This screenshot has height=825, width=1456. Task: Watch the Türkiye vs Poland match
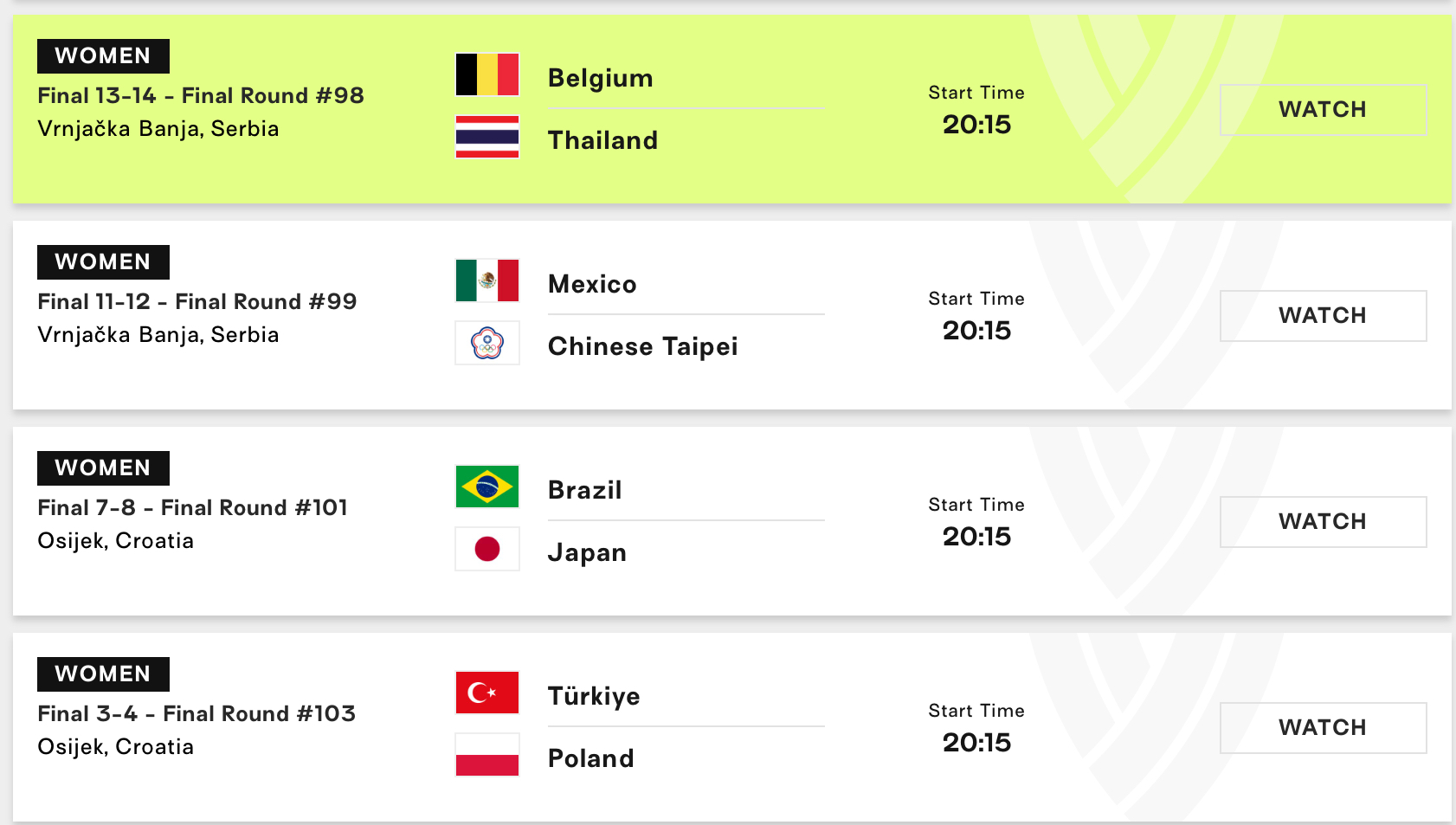pos(1323,728)
